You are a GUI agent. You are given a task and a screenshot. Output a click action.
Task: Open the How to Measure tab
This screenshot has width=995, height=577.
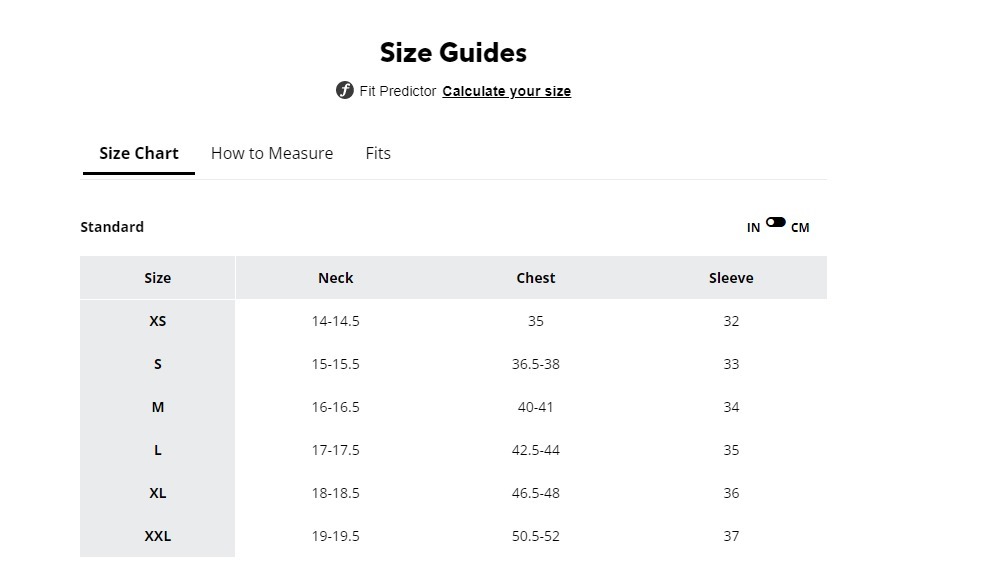click(x=272, y=154)
